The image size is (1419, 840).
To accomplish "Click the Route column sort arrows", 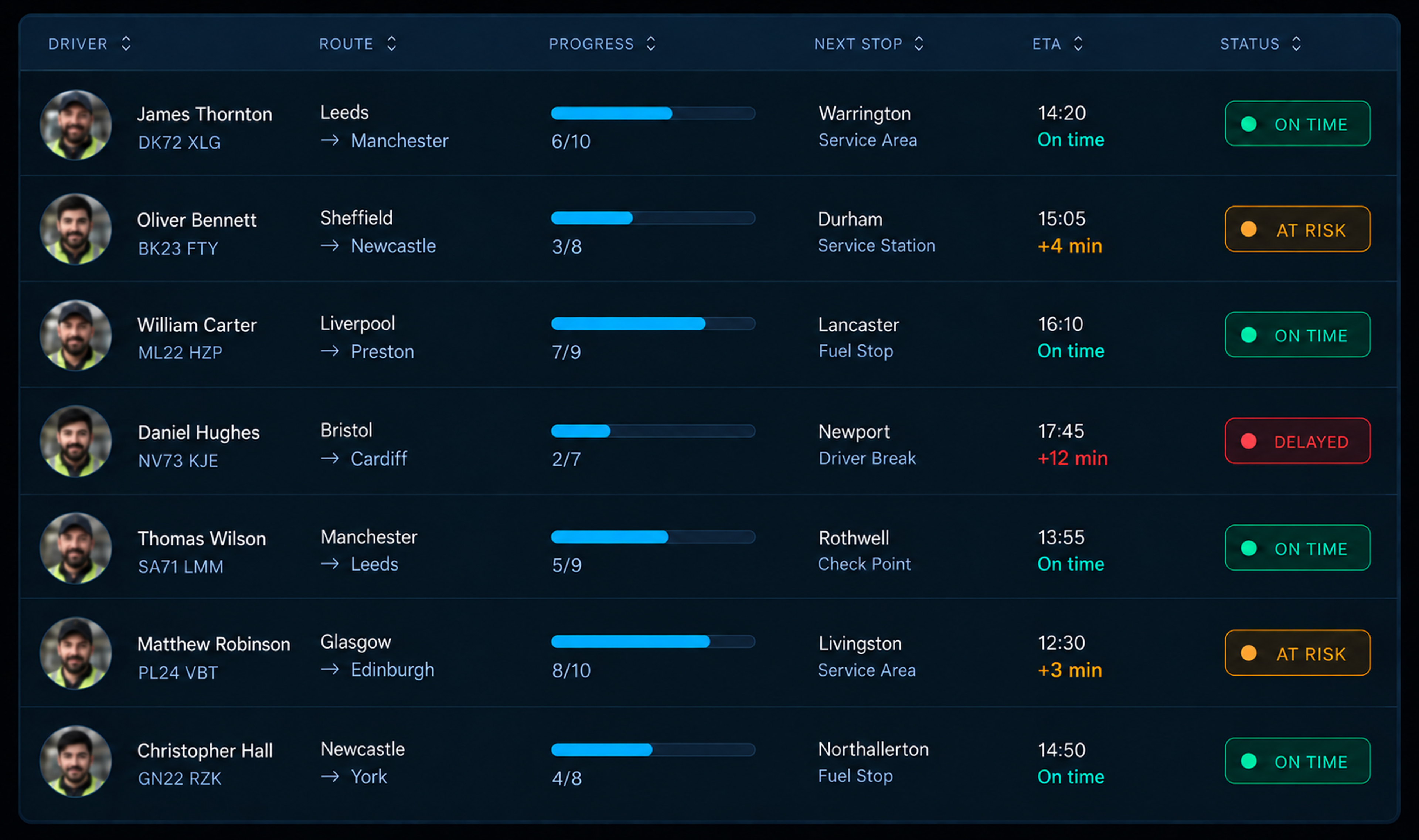I will pyautogui.click(x=391, y=44).
